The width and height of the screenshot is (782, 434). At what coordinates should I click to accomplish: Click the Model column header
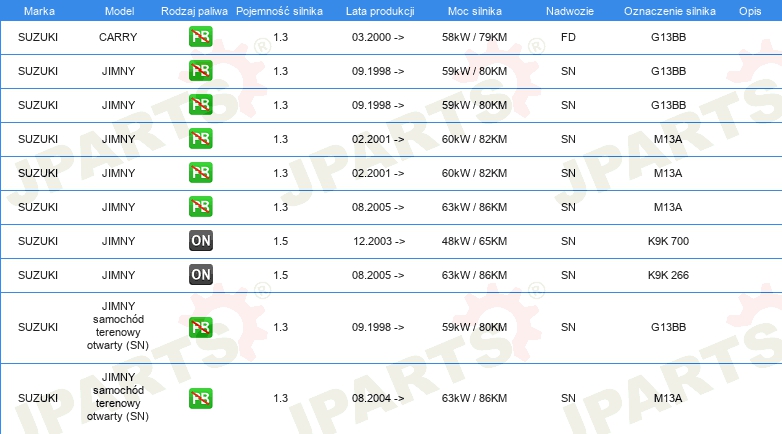tap(119, 11)
